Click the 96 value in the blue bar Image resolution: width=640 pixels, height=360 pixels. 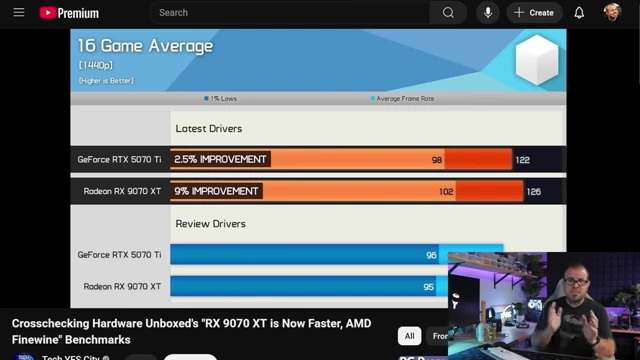point(431,256)
